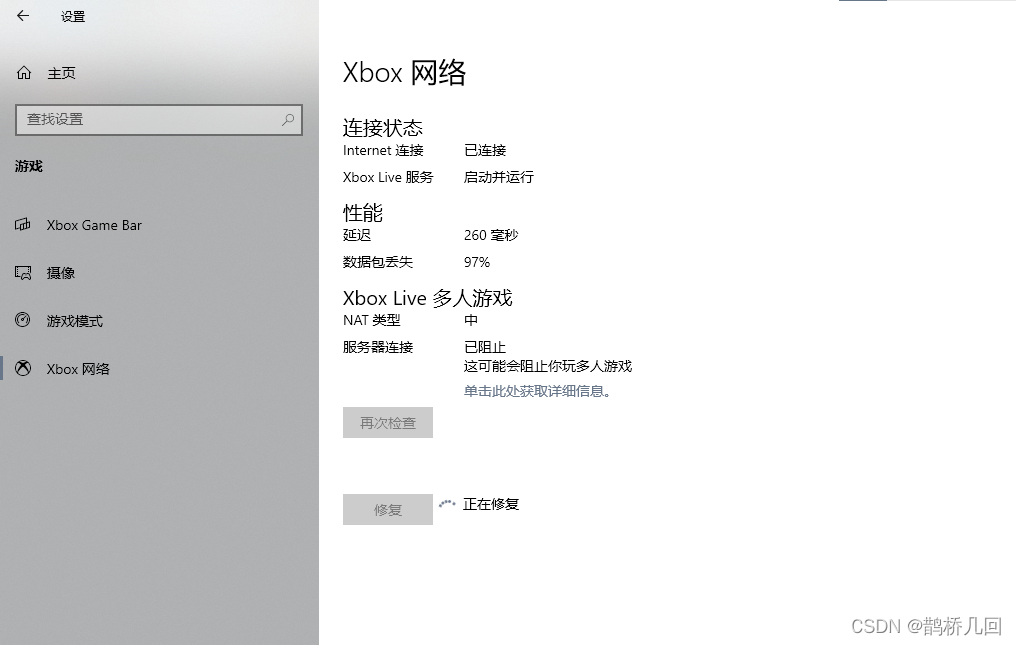Click the 97% packet loss value

click(477, 262)
